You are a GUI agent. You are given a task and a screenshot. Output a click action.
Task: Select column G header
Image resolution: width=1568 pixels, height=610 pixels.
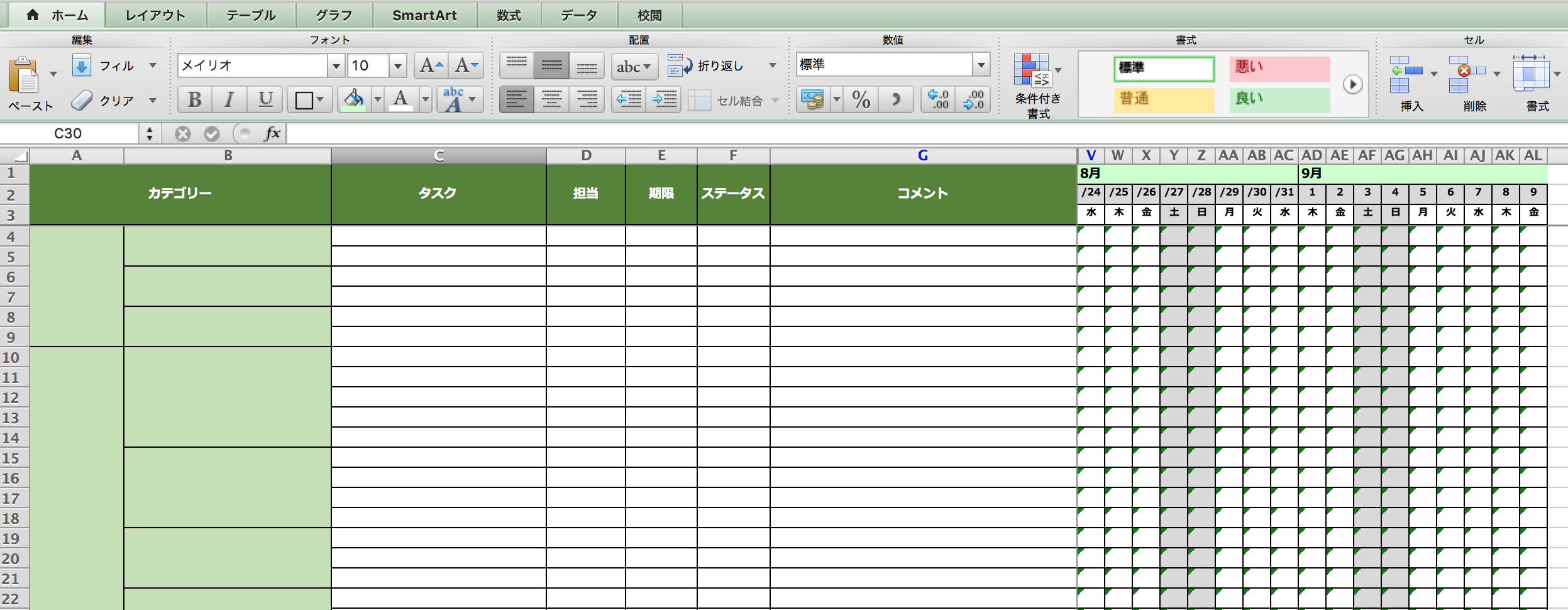click(x=923, y=155)
